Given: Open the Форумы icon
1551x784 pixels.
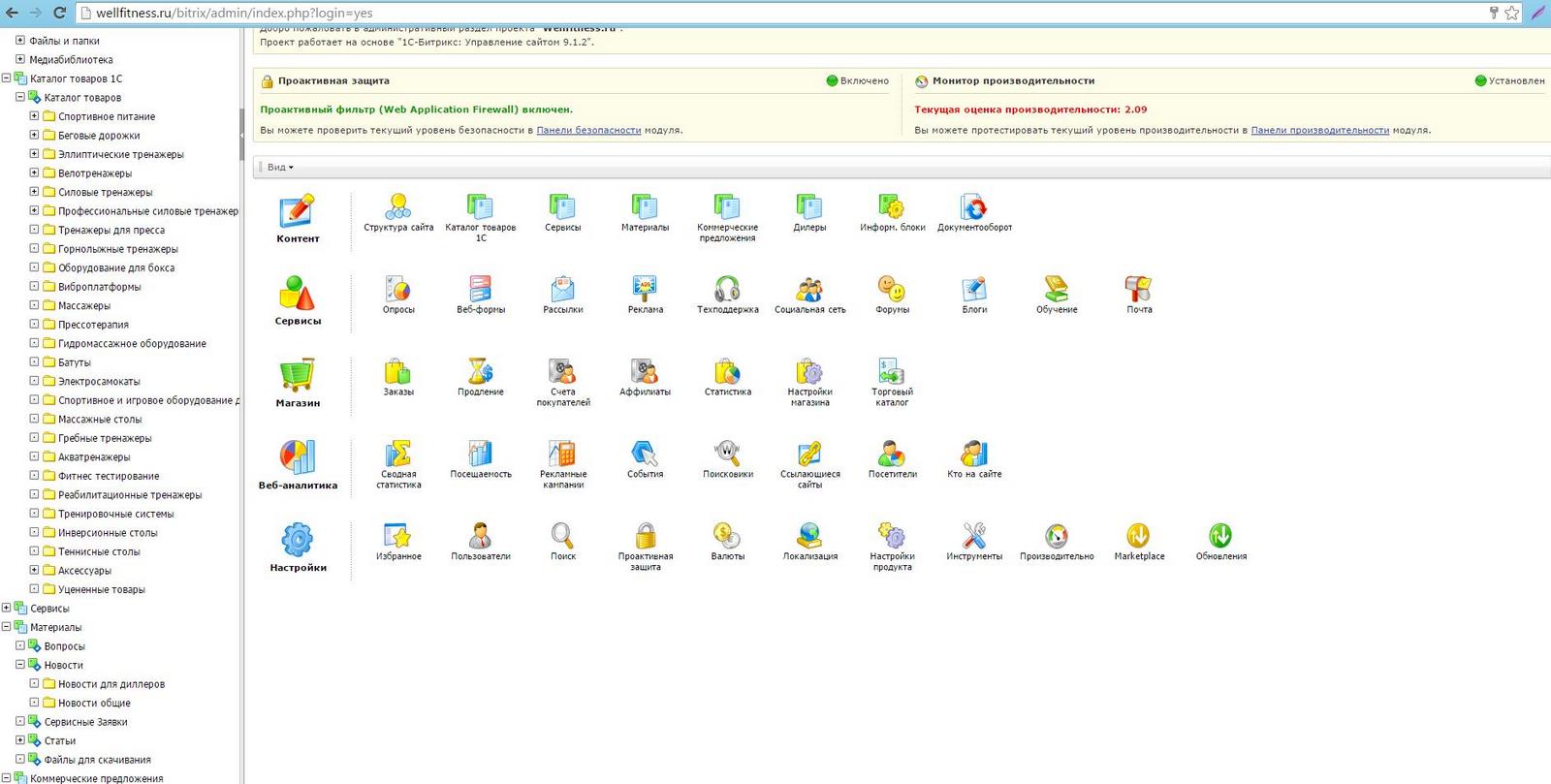Looking at the screenshot, I should coord(892,289).
